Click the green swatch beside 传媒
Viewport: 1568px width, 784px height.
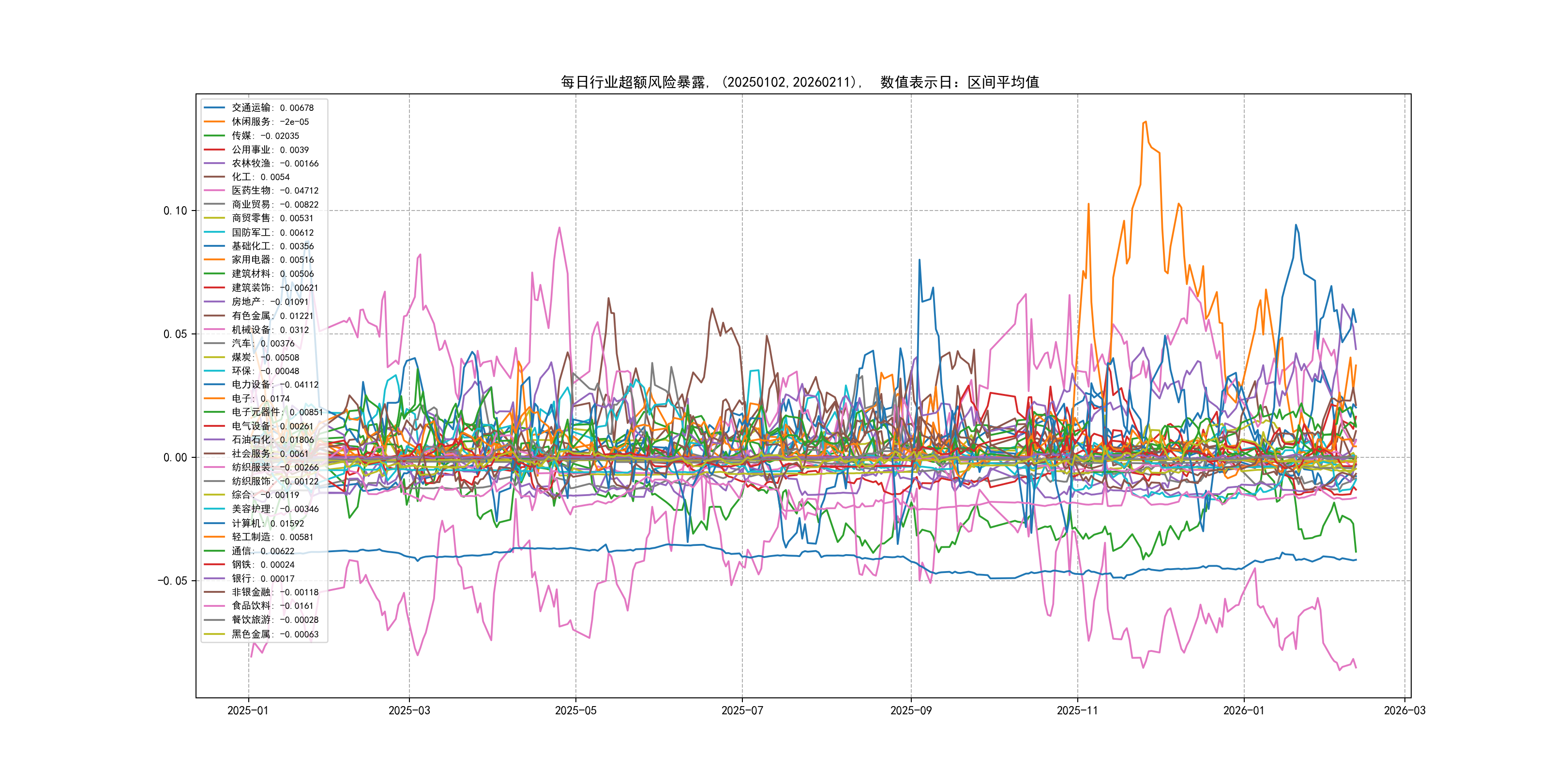[x=214, y=136]
